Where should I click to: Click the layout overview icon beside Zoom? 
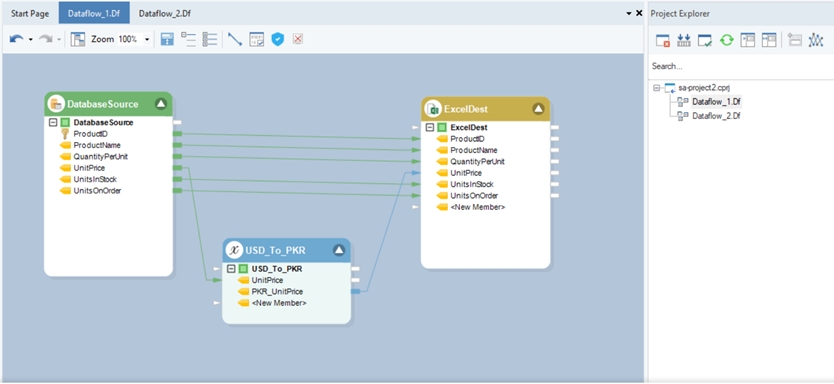pyautogui.click(x=78, y=39)
